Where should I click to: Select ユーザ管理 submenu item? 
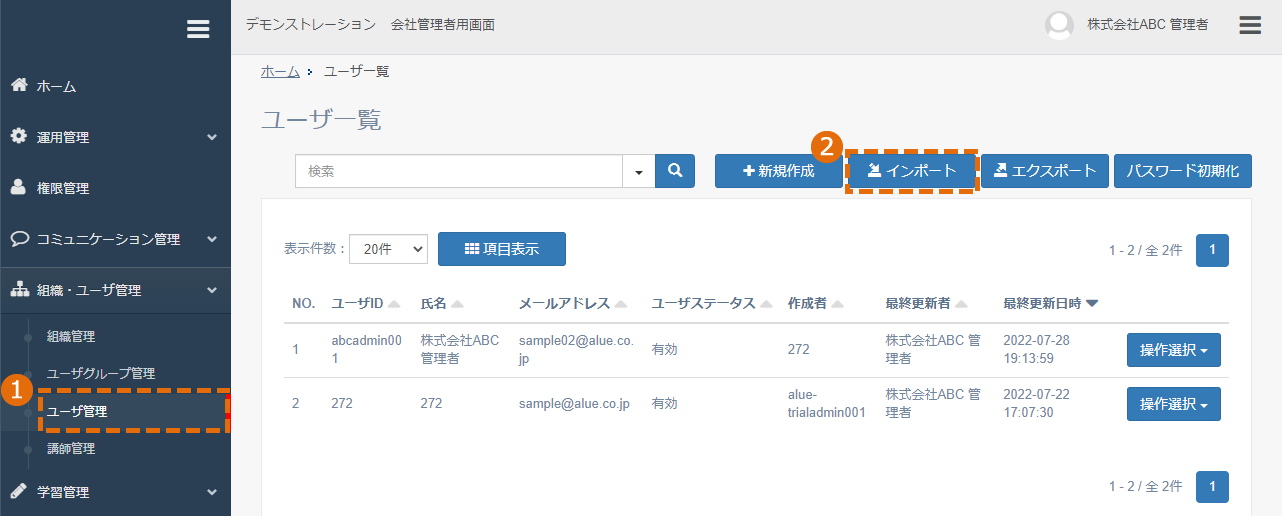coord(77,411)
